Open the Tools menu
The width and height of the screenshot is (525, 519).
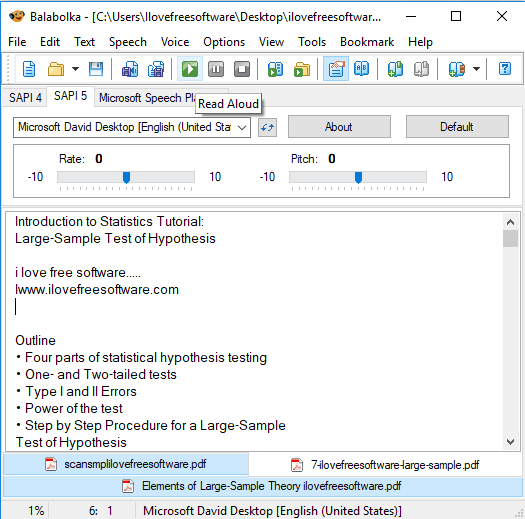coord(312,42)
